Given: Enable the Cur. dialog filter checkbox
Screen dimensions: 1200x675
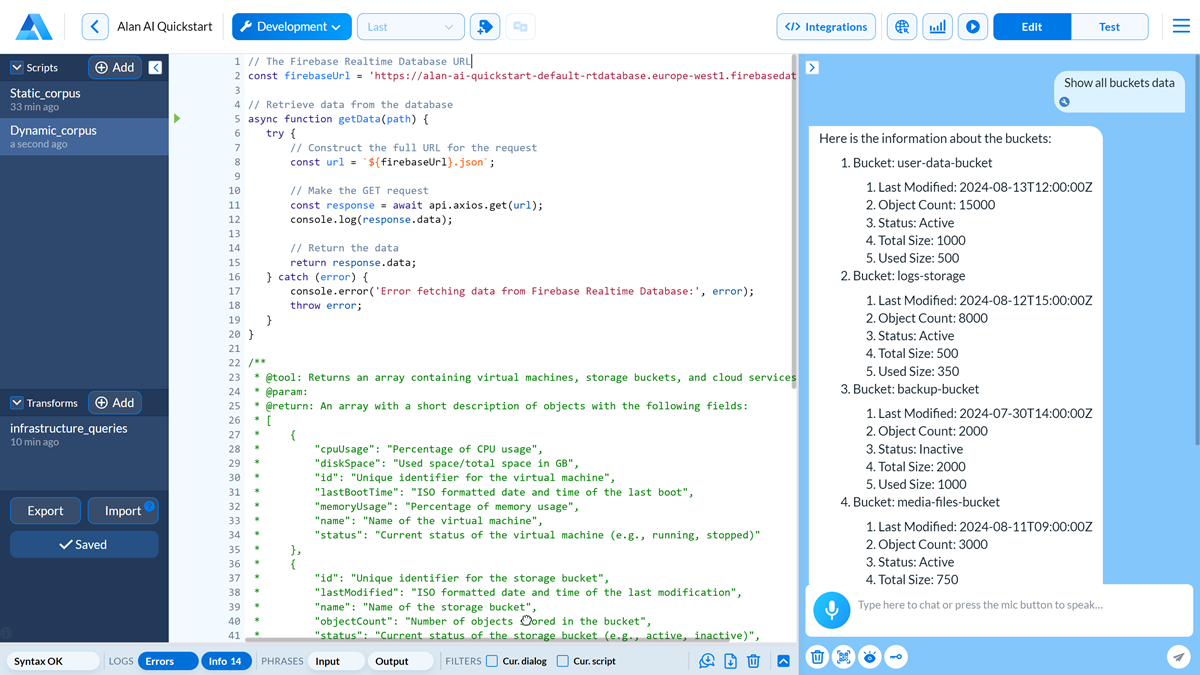Looking at the screenshot, I should point(490,661).
